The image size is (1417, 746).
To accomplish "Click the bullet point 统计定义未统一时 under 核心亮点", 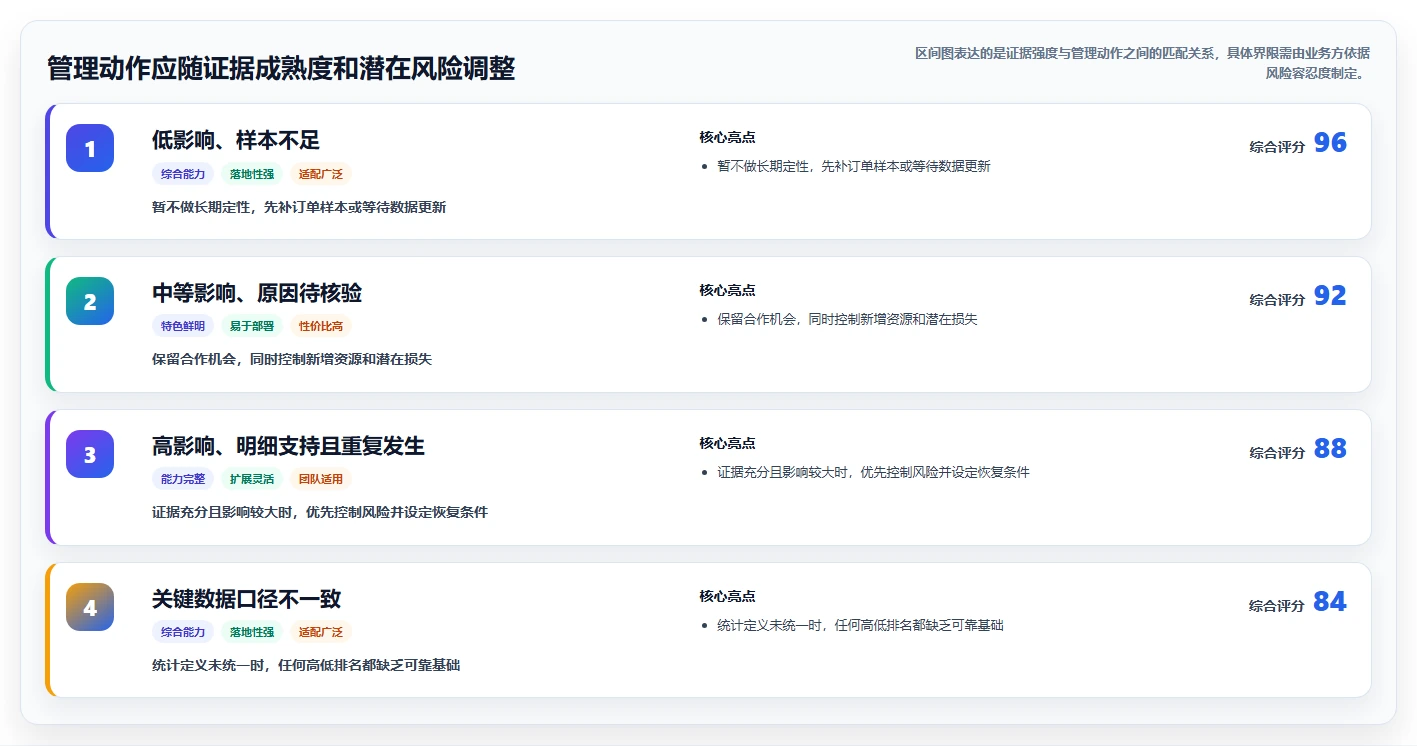I will pyautogui.click(x=860, y=625).
